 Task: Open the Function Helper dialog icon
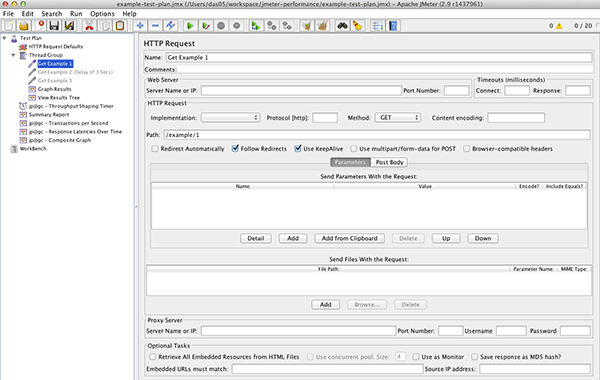pos(377,26)
